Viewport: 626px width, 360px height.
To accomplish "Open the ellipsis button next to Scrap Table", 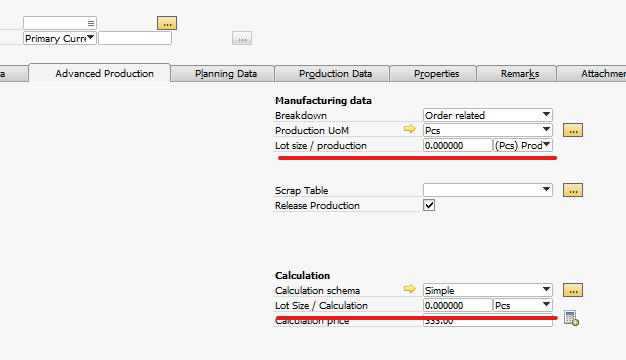I will point(573,190).
